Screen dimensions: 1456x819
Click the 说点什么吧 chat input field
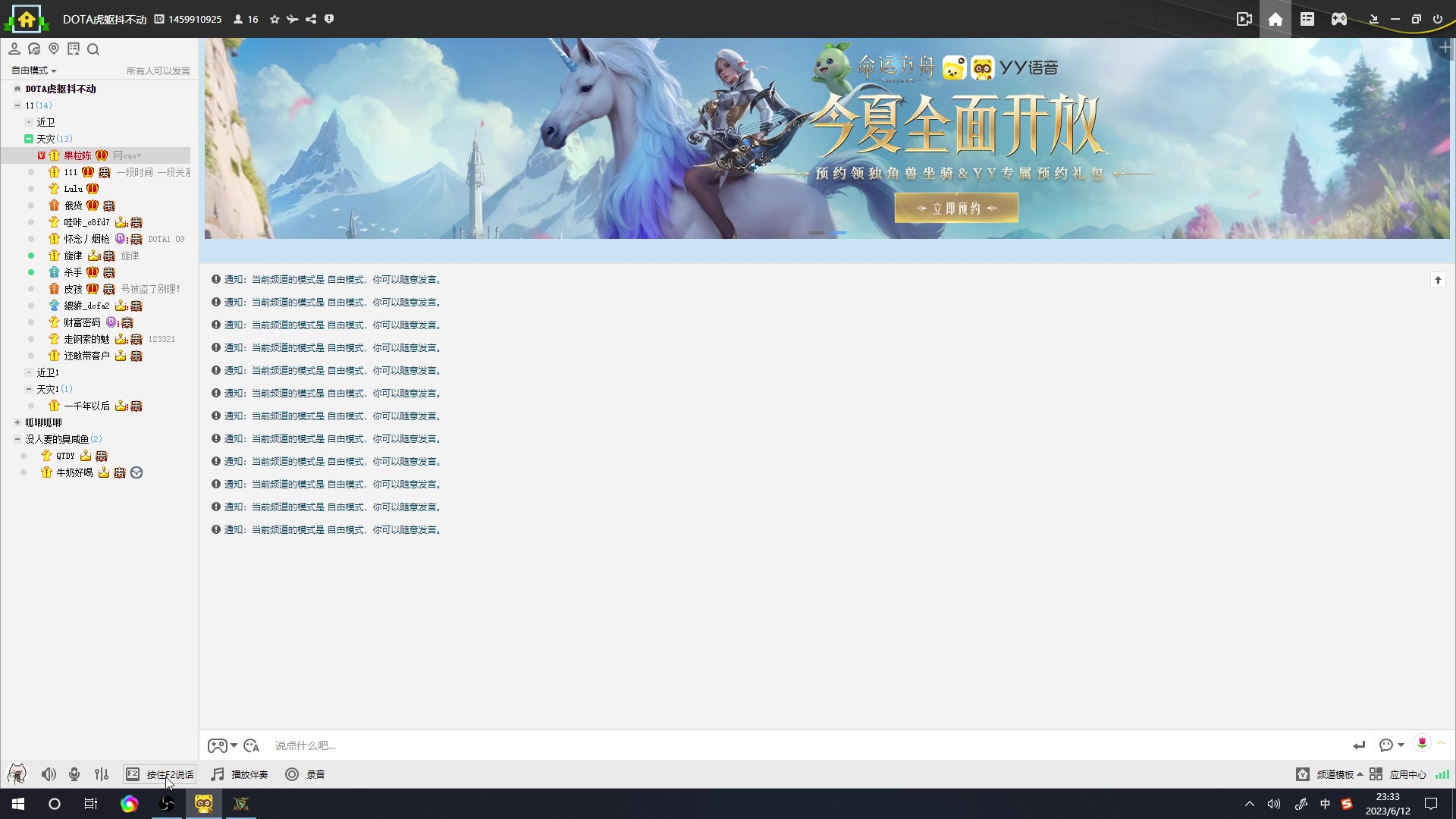(808, 745)
